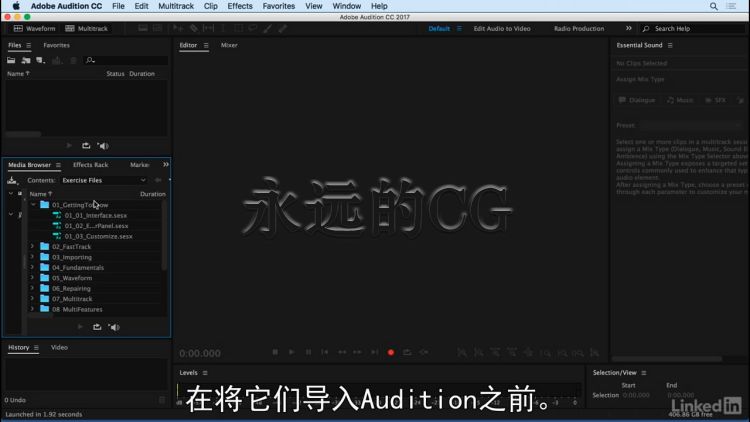Click the Skip Selection transport icon
The width and height of the screenshot is (750, 422).
tap(424, 352)
